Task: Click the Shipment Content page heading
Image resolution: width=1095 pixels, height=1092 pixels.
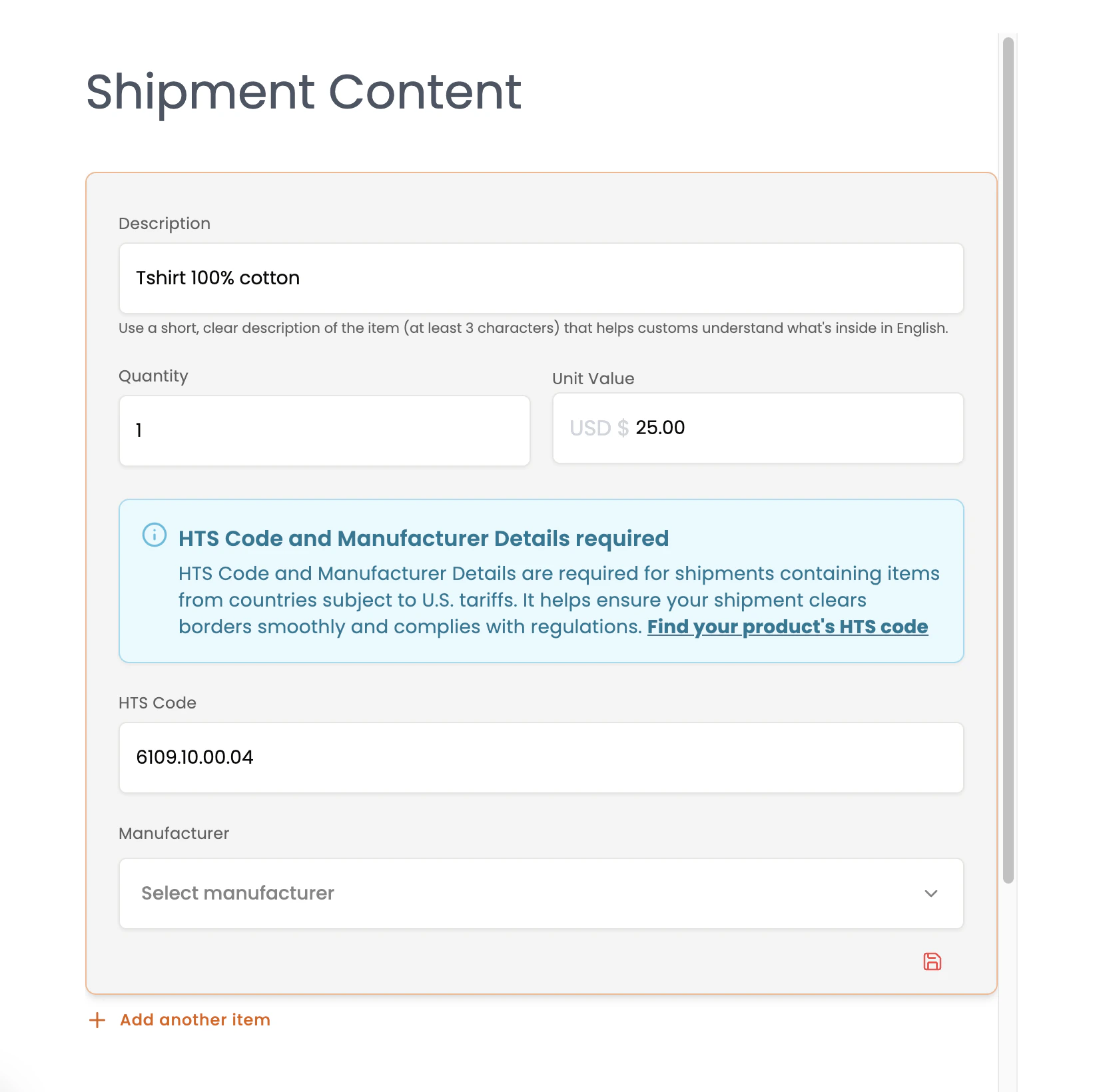Action: point(304,92)
